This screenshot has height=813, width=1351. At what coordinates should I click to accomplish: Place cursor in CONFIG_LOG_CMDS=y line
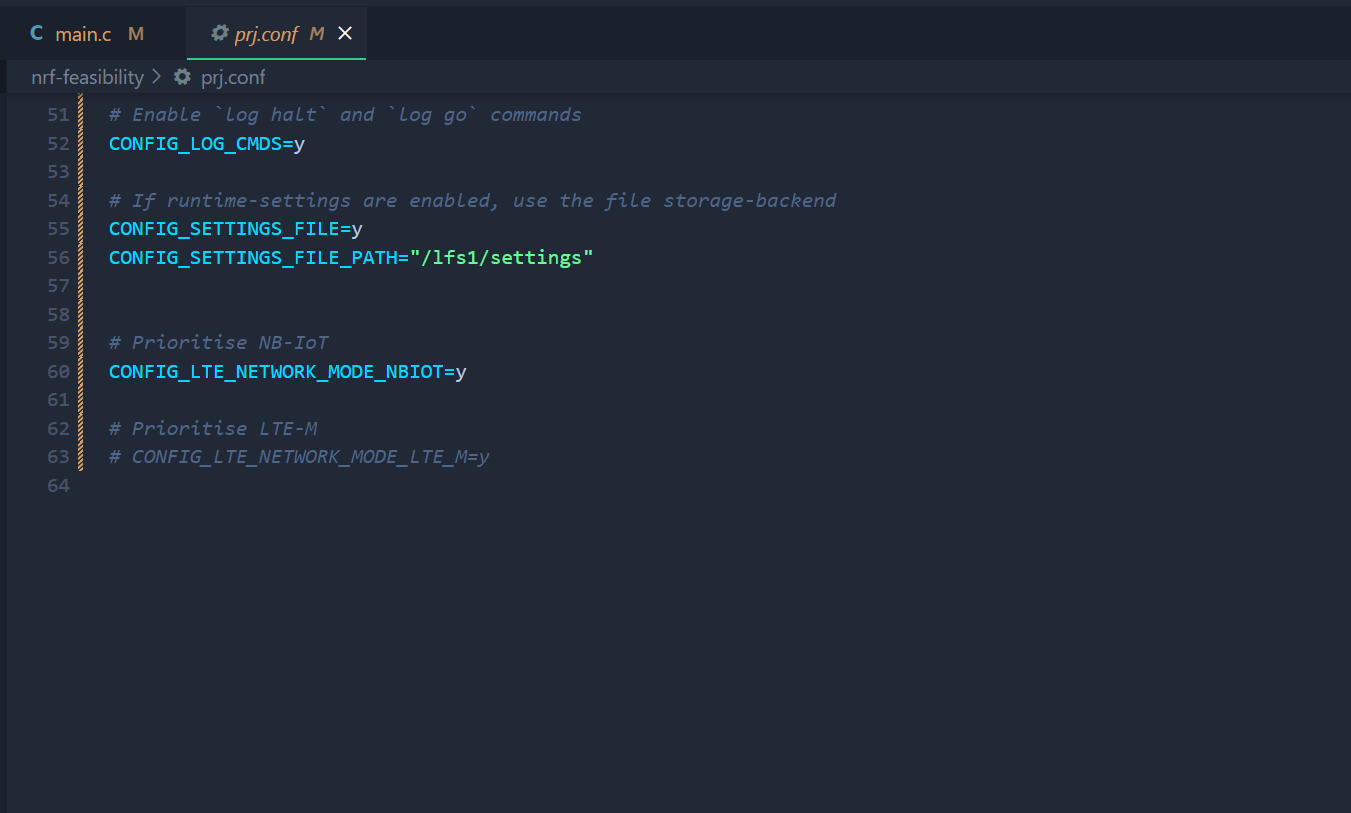click(x=207, y=143)
